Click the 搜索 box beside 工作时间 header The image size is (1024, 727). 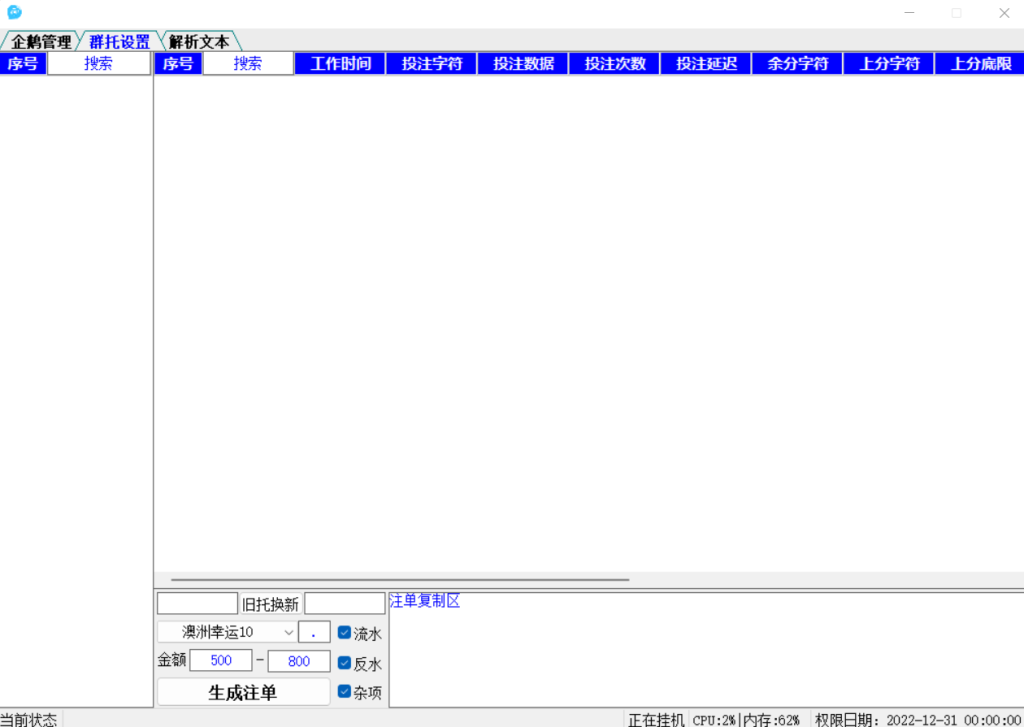tap(248, 64)
